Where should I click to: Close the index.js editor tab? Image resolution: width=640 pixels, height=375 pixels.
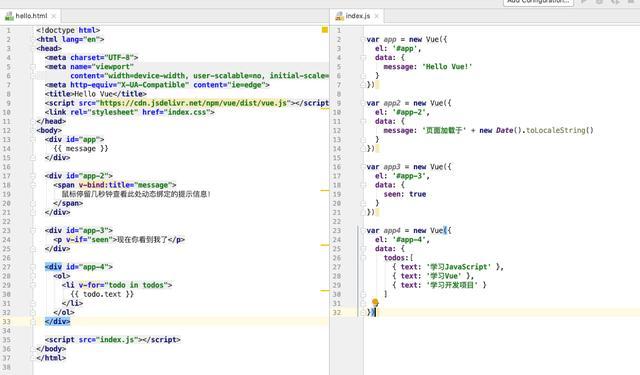[x=376, y=16]
